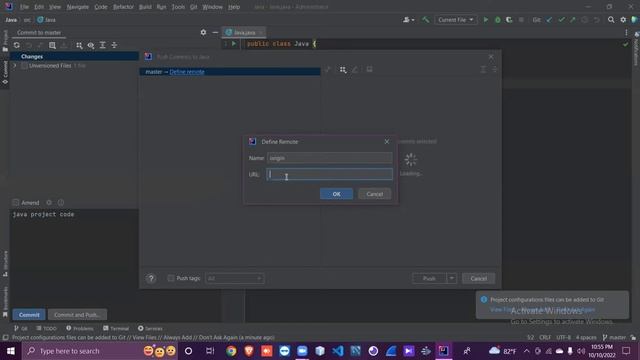Open Commit panel settings gear
640x360 pixels.
(x=203, y=32)
